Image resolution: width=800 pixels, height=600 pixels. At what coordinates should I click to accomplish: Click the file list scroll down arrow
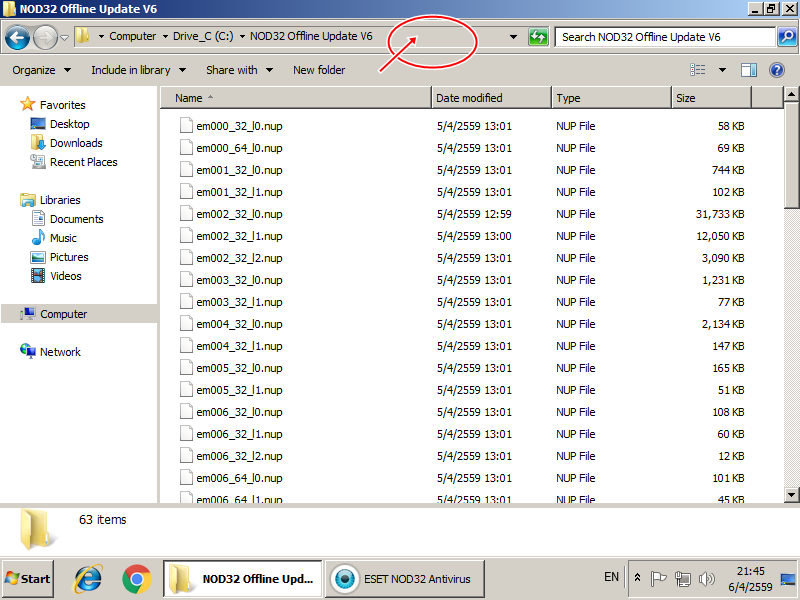point(791,494)
